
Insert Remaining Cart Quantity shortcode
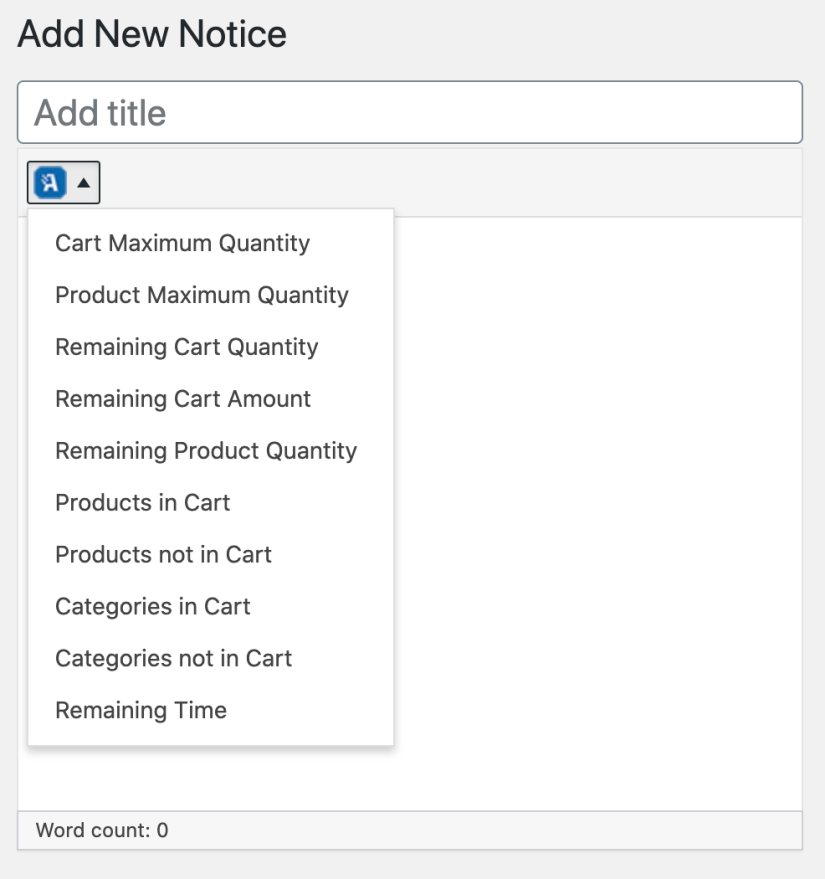point(186,347)
